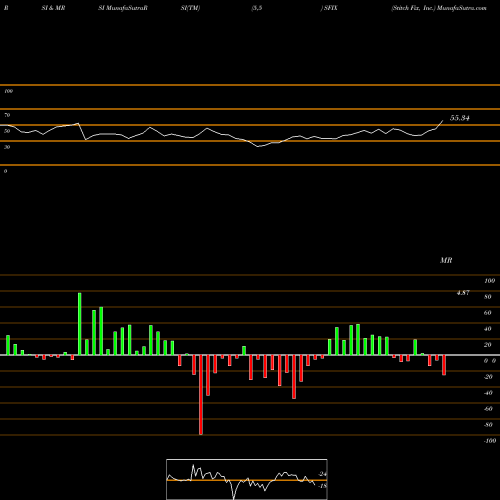This screenshot has height=500, width=500.
Task: Click the 60 label on MR scale
Action: tap(488, 313)
